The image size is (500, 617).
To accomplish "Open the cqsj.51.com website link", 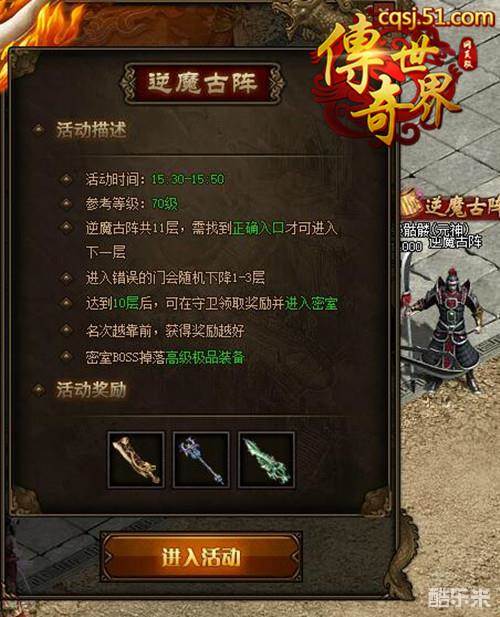I will 436,18.
